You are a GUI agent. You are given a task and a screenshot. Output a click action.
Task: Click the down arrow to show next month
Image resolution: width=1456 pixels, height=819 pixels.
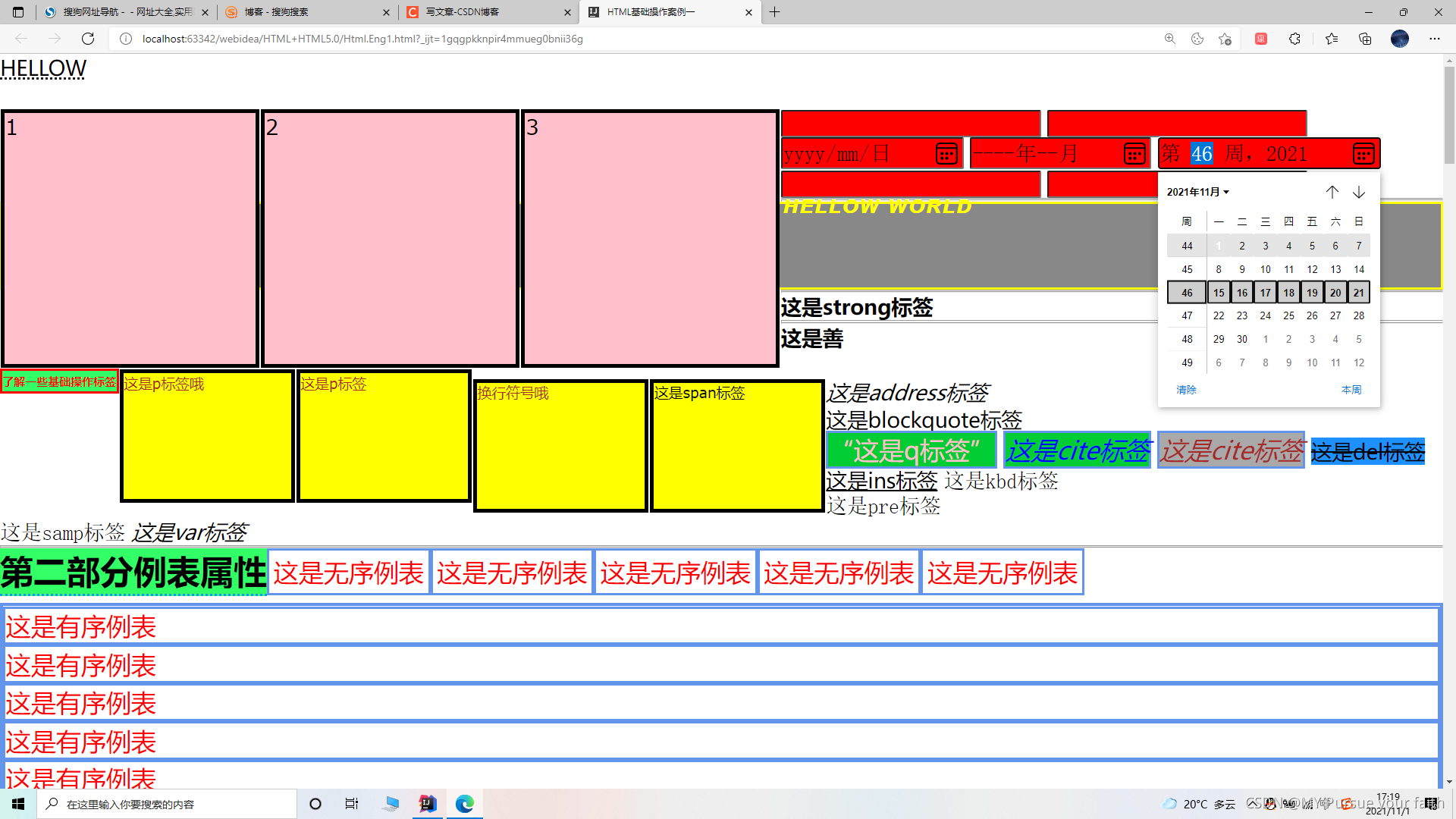pyautogui.click(x=1358, y=192)
